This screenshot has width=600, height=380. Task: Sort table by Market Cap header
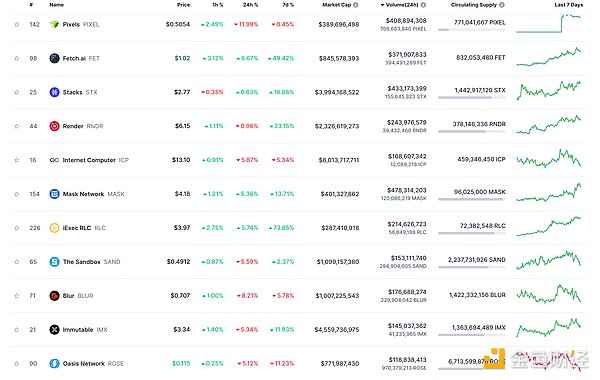pos(336,5)
